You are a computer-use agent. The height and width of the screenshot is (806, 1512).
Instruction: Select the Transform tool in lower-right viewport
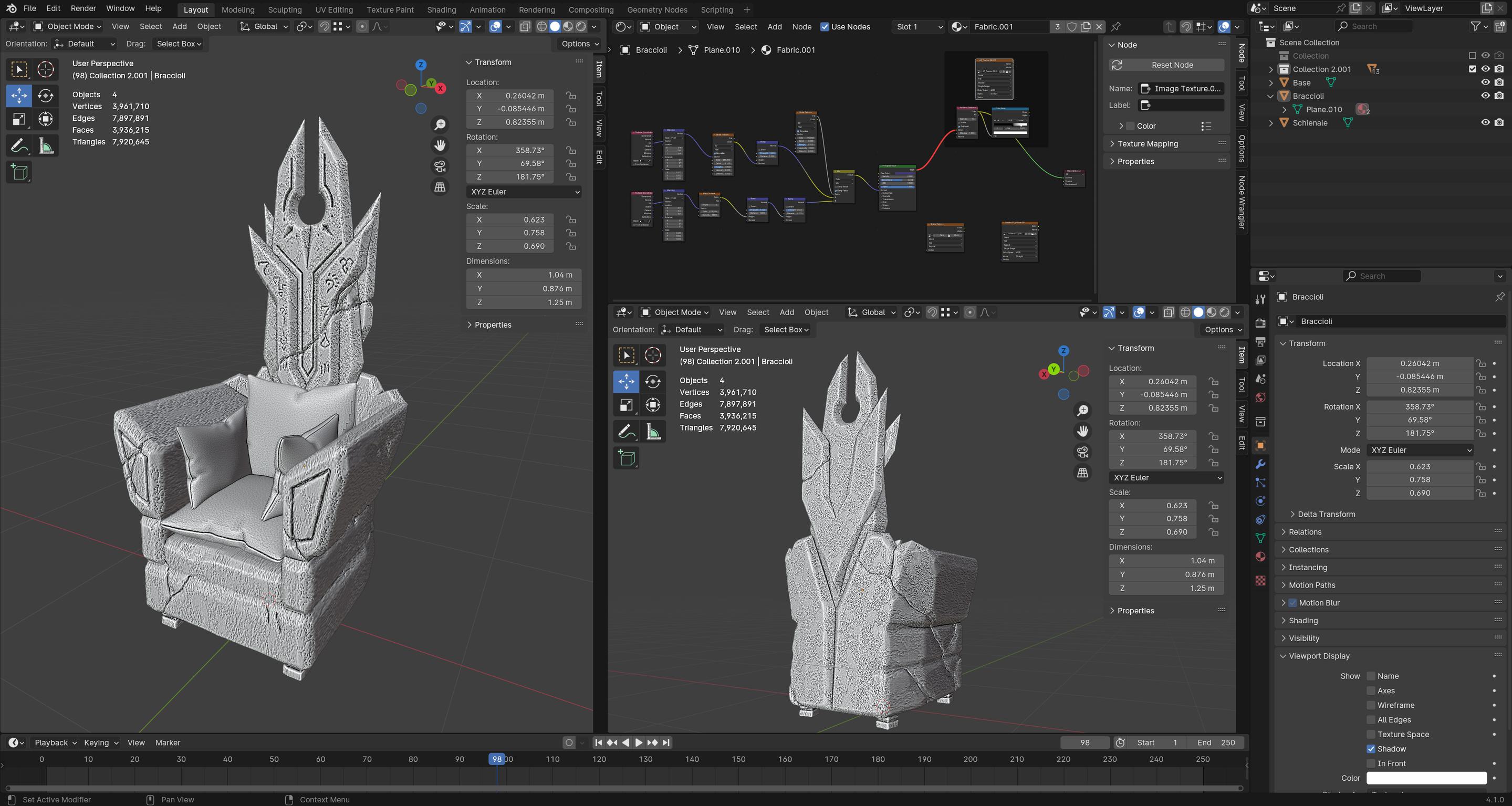(652, 405)
